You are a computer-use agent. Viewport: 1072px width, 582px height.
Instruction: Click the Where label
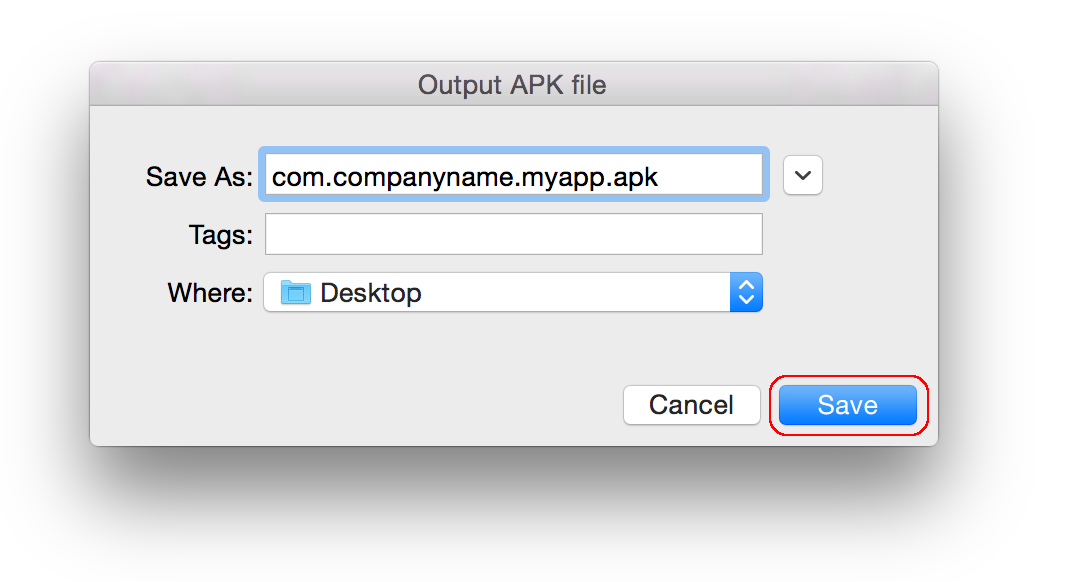click(212, 292)
